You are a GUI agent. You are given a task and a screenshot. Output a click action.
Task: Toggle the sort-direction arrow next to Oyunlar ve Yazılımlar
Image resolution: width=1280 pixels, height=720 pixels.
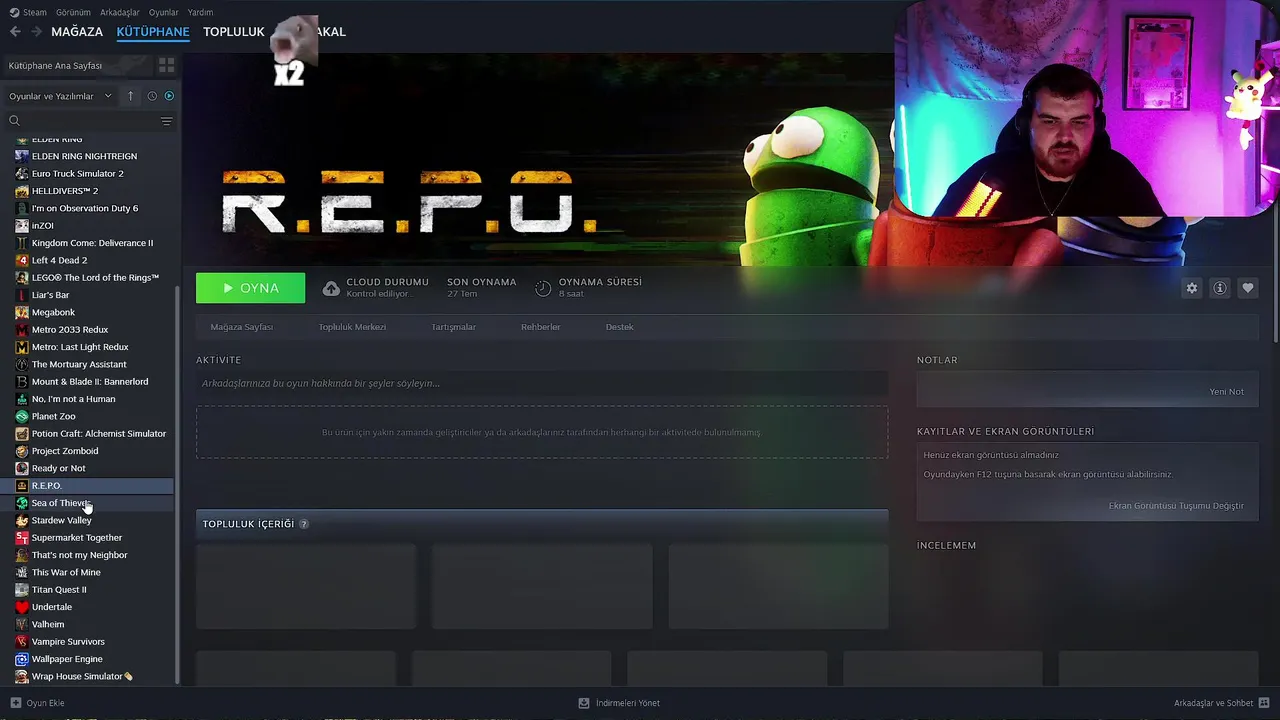130,96
